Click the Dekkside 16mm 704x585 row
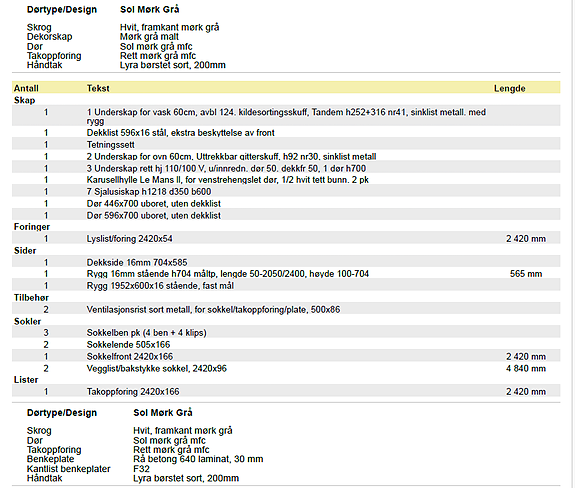 286,262
